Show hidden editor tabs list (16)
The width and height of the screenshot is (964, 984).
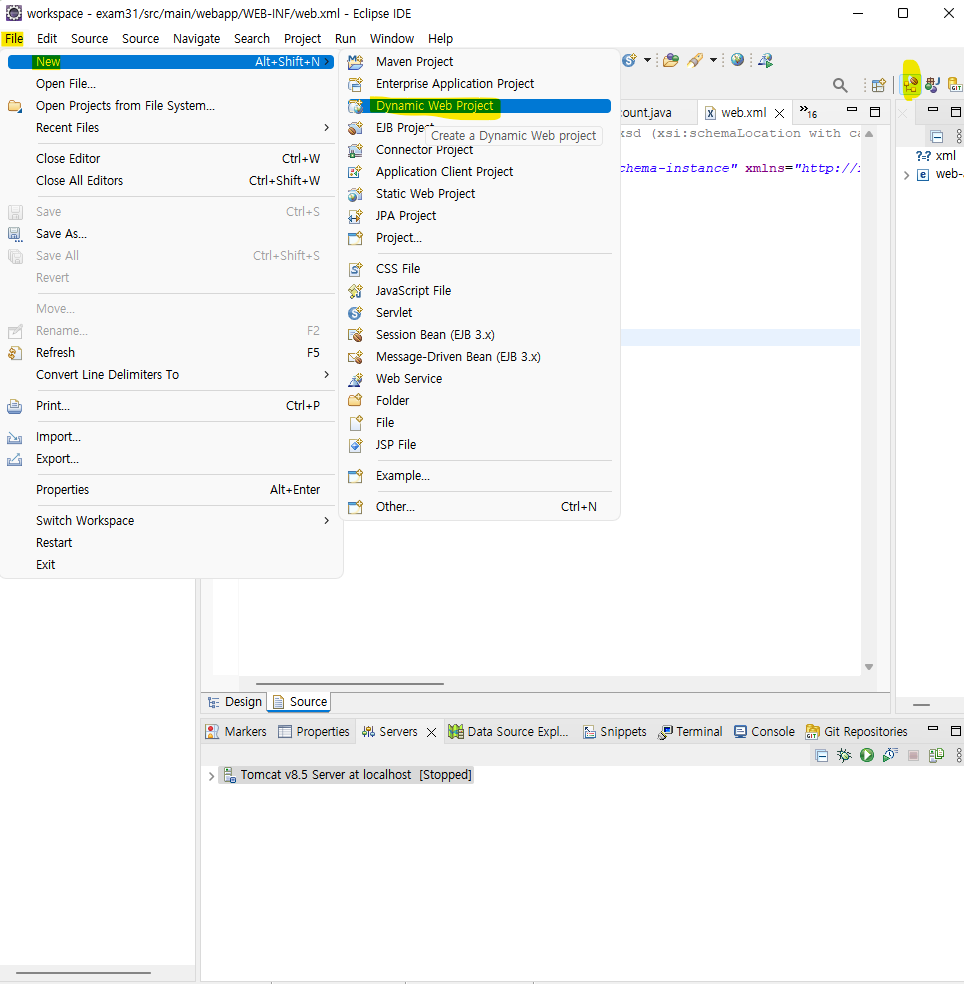pyautogui.click(x=808, y=112)
